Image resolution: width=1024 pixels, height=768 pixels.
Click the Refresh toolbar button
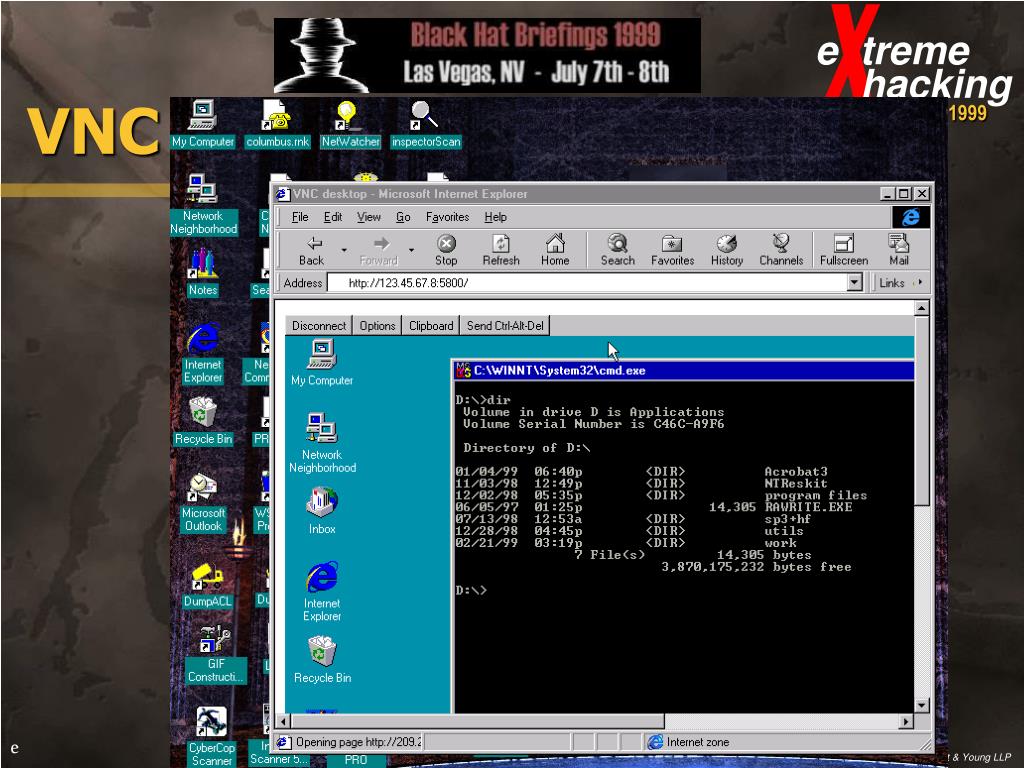501,250
